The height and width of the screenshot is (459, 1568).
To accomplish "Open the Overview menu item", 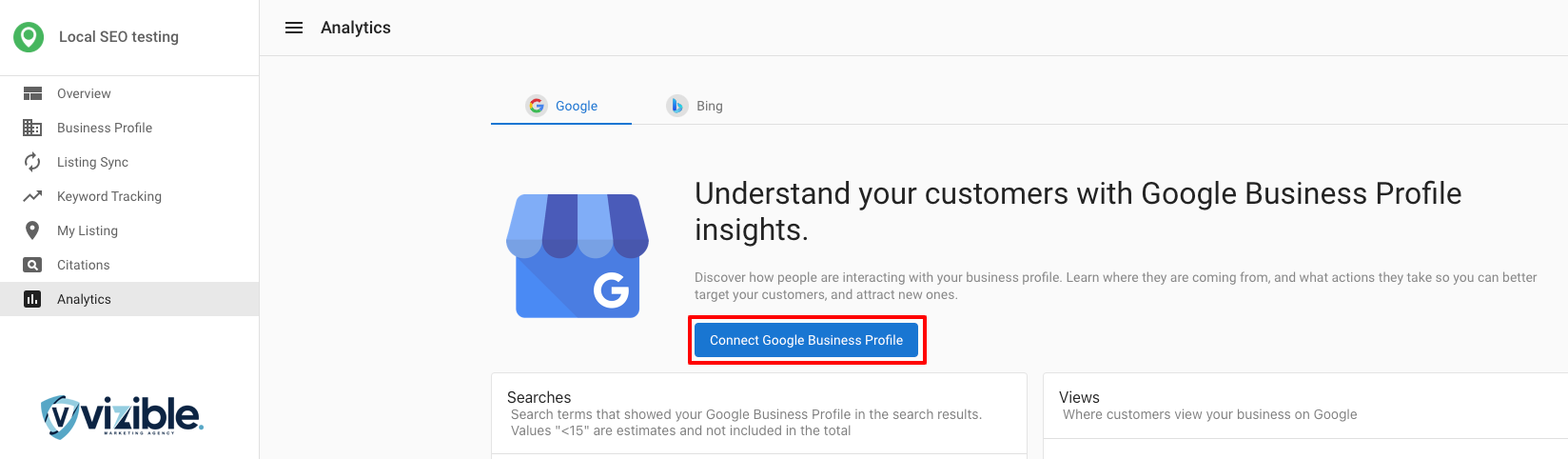I will pyautogui.click(x=84, y=93).
